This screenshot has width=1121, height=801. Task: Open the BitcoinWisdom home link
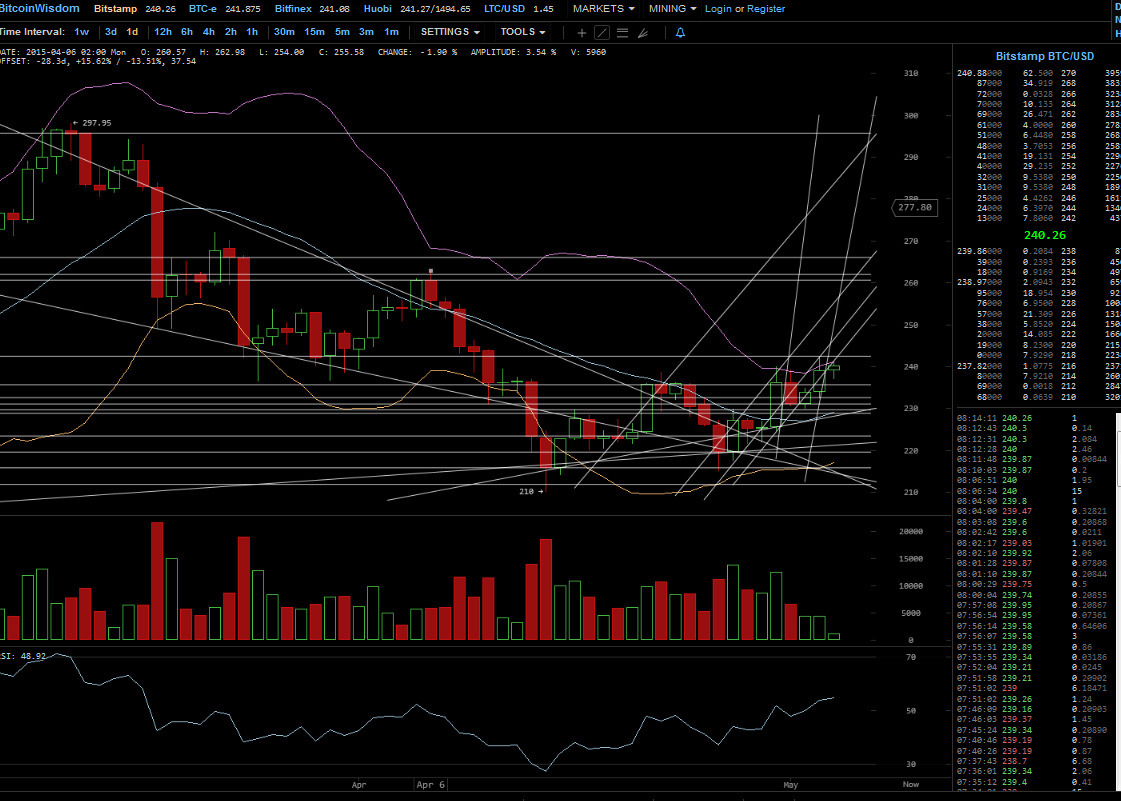pyautogui.click(x=39, y=9)
